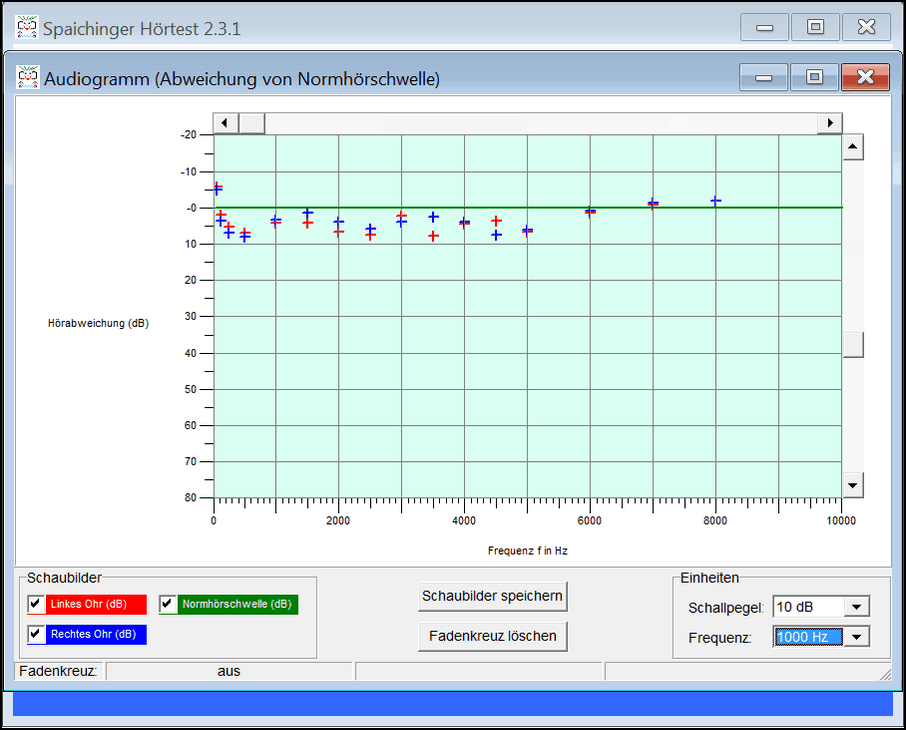This screenshot has height=730, width=906.
Task: Click the Spaichinger Hörtest title bar icon
Action: pos(28,28)
